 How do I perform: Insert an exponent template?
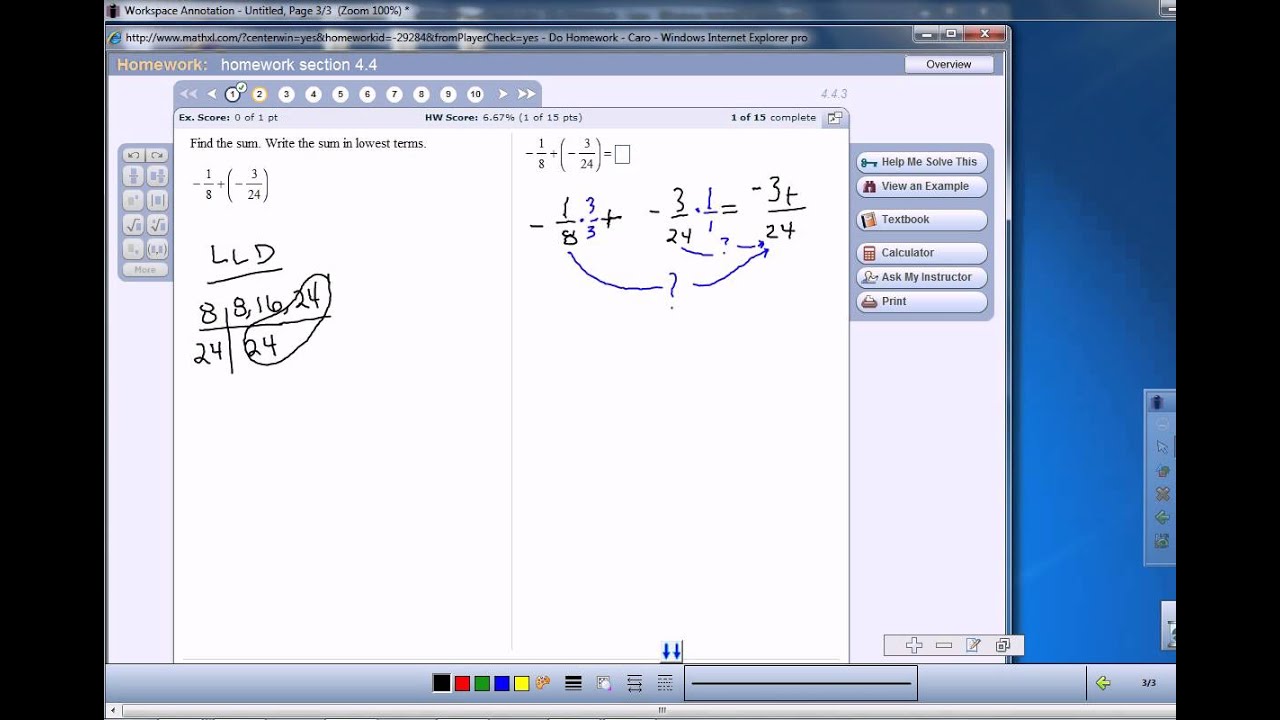tap(134, 201)
